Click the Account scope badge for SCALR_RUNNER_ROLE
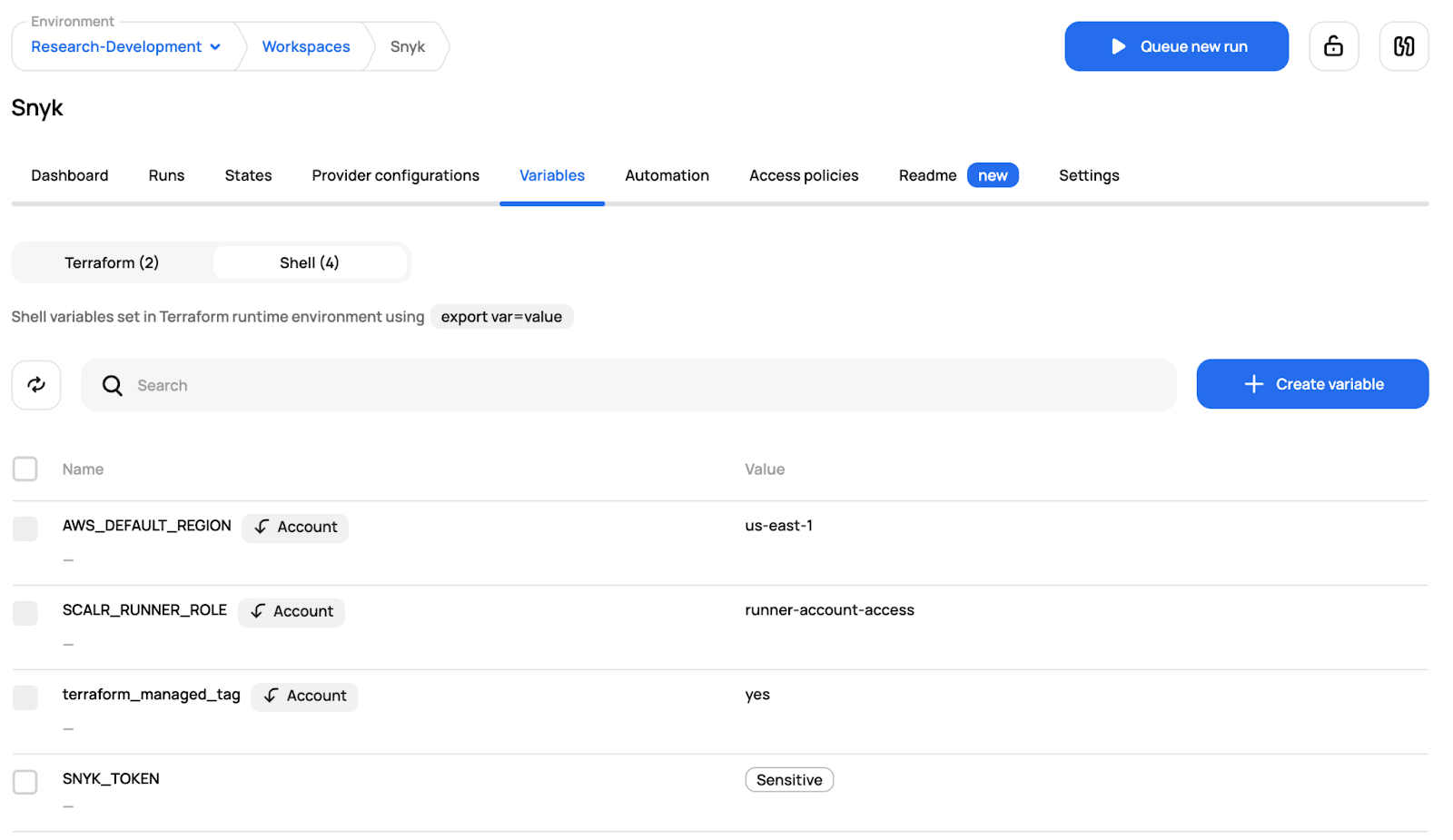1453x840 pixels. (x=292, y=611)
